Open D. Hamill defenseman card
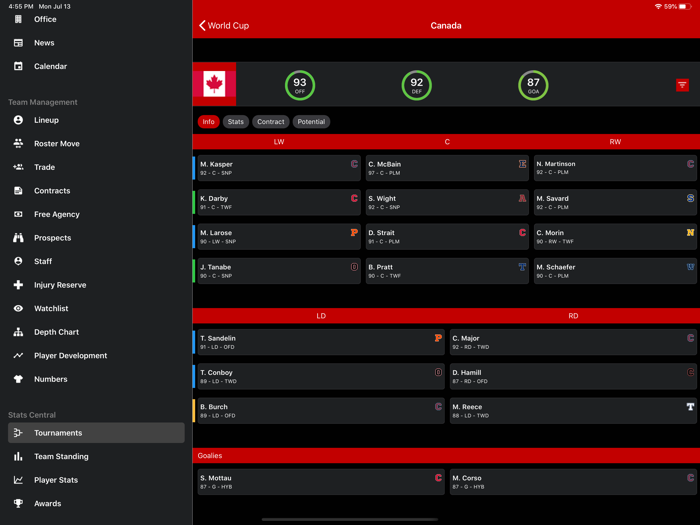This screenshot has width=700, height=525. 573,376
